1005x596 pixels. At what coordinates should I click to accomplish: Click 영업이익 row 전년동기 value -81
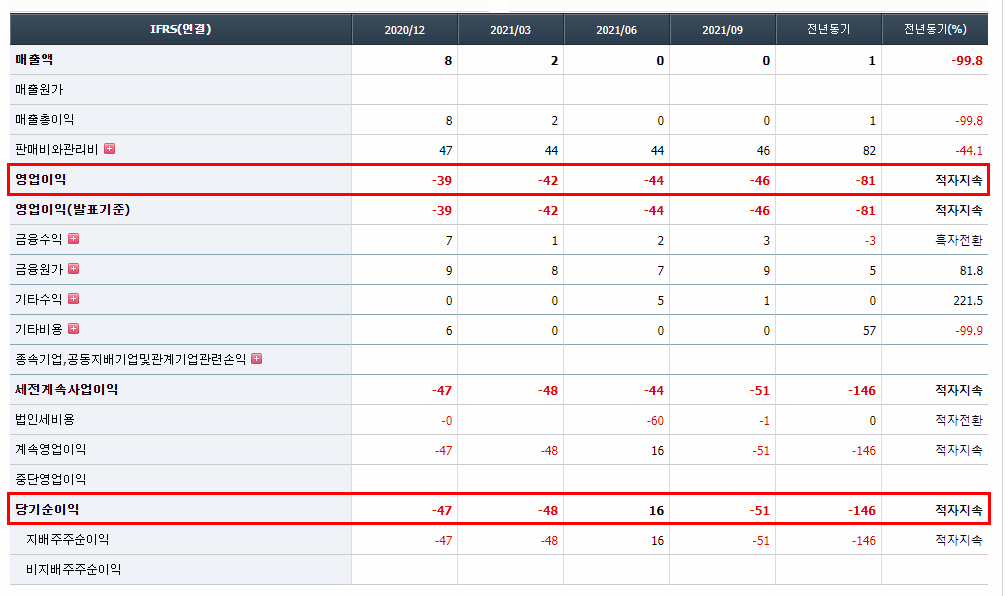point(865,181)
